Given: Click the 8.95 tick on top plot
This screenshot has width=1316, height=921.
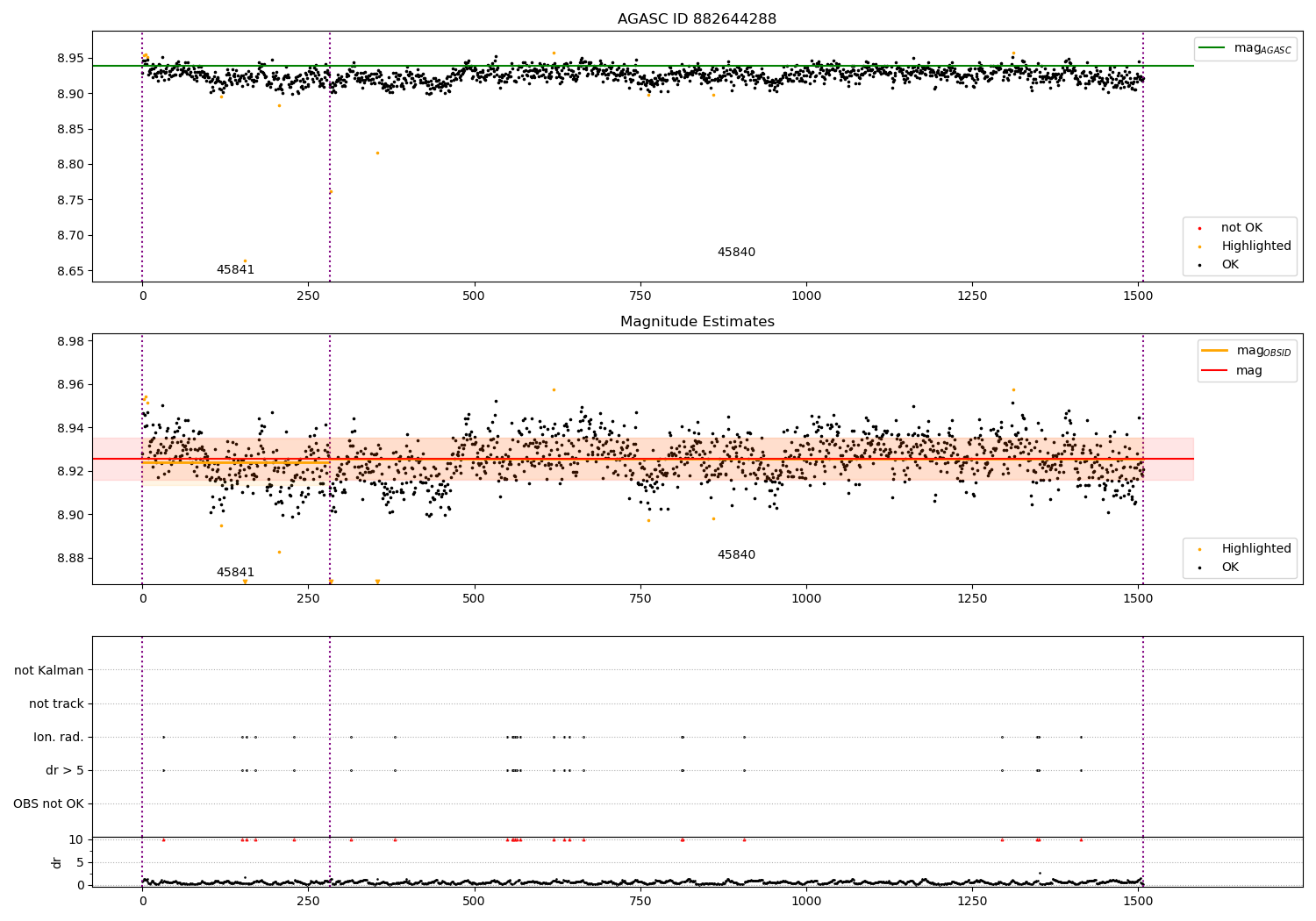Looking at the screenshot, I should pos(71,59).
